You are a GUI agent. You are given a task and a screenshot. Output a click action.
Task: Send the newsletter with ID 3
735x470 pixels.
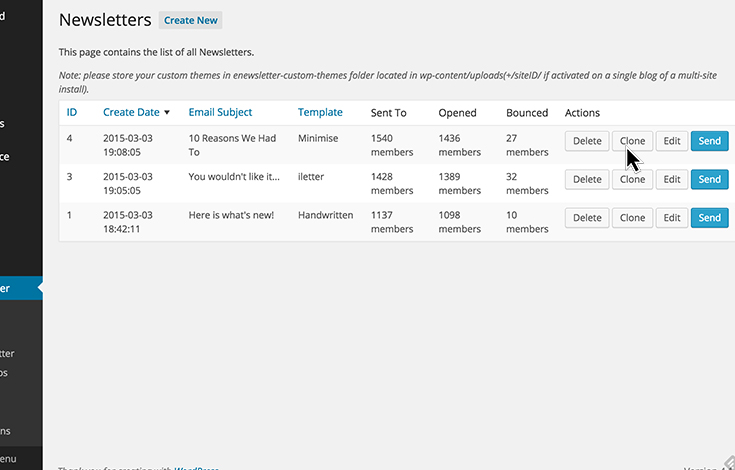709,180
